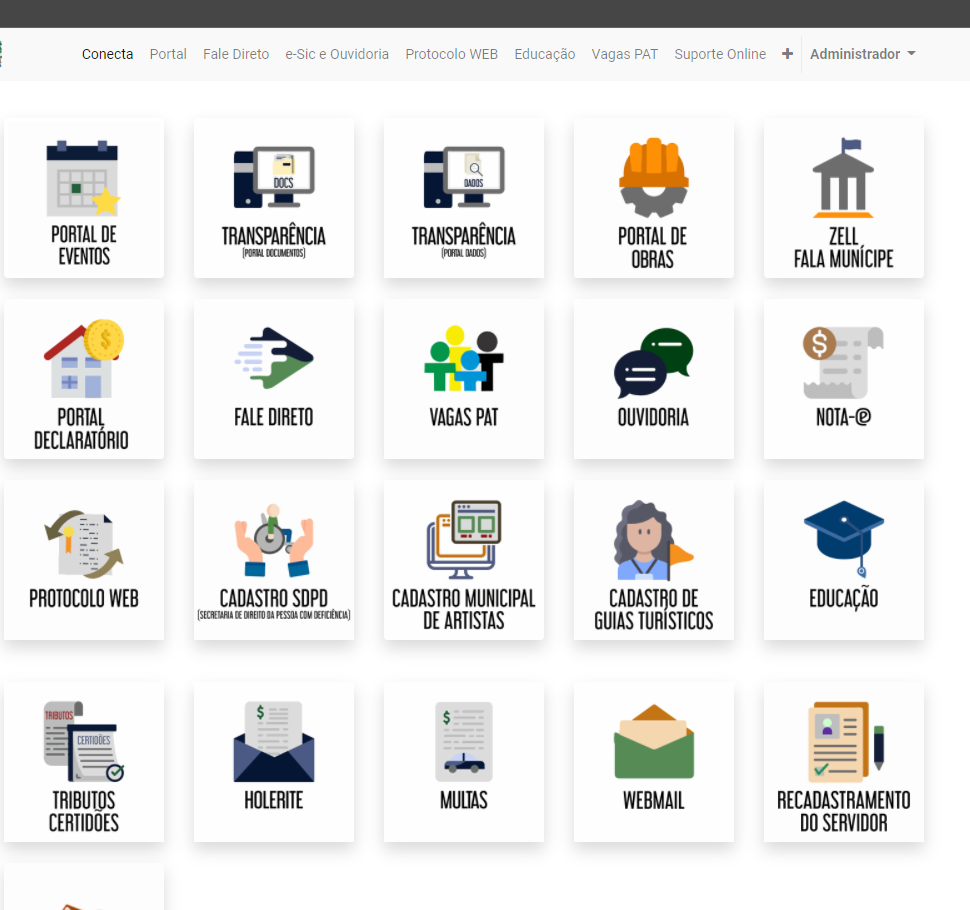970x910 pixels.
Task: Expand the Administrador user dropdown
Action: (862, 54)
